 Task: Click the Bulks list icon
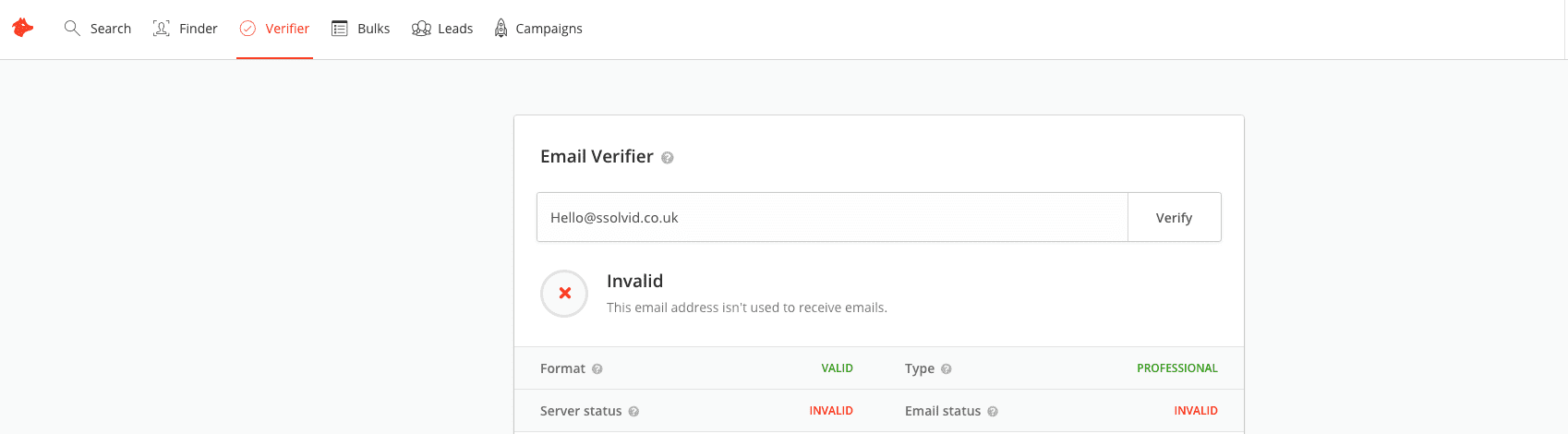tap(340, 28)
